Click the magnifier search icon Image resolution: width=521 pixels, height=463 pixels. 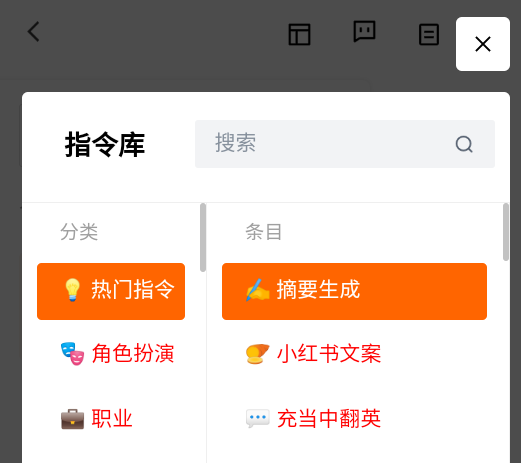coord(464,144)
